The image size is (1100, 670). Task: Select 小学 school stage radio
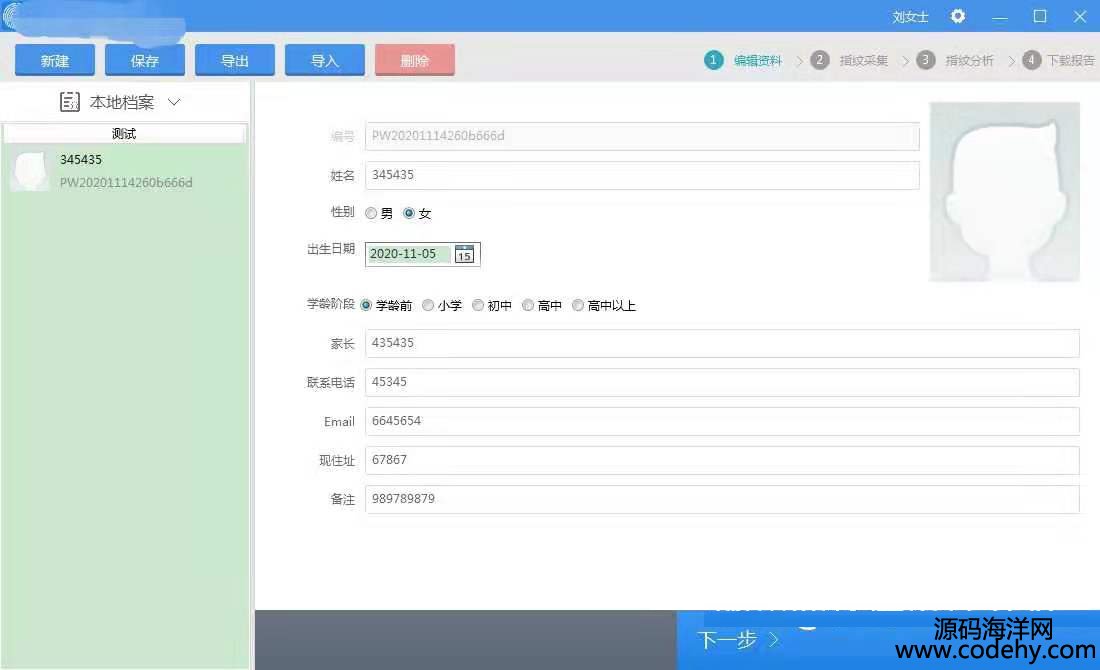click(428, 305)
